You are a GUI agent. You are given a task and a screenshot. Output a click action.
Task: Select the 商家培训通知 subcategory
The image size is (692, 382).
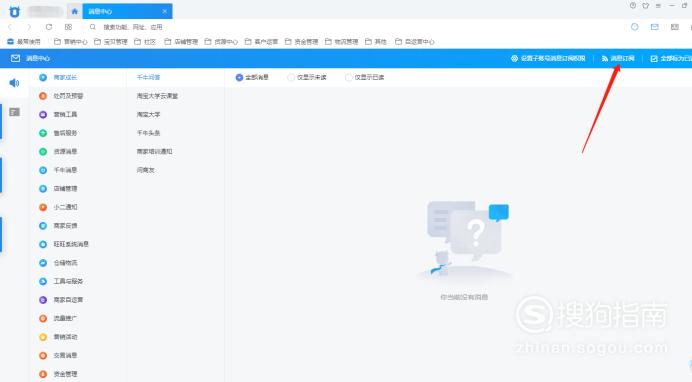coord(154,151)
